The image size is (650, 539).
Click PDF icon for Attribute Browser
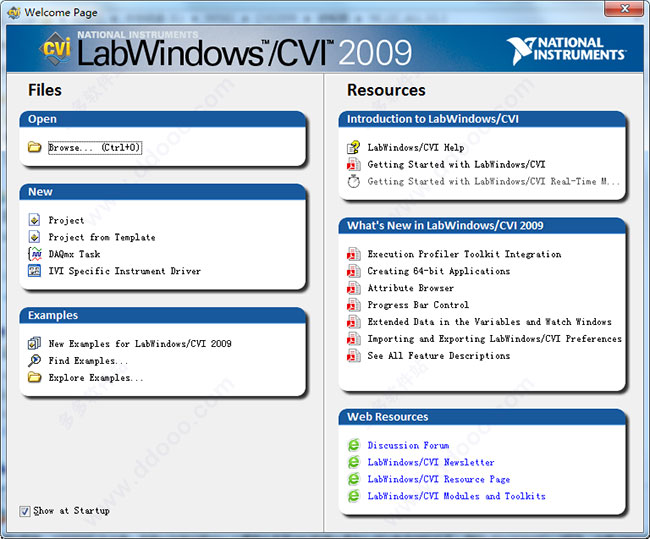(x=354, y=288)
